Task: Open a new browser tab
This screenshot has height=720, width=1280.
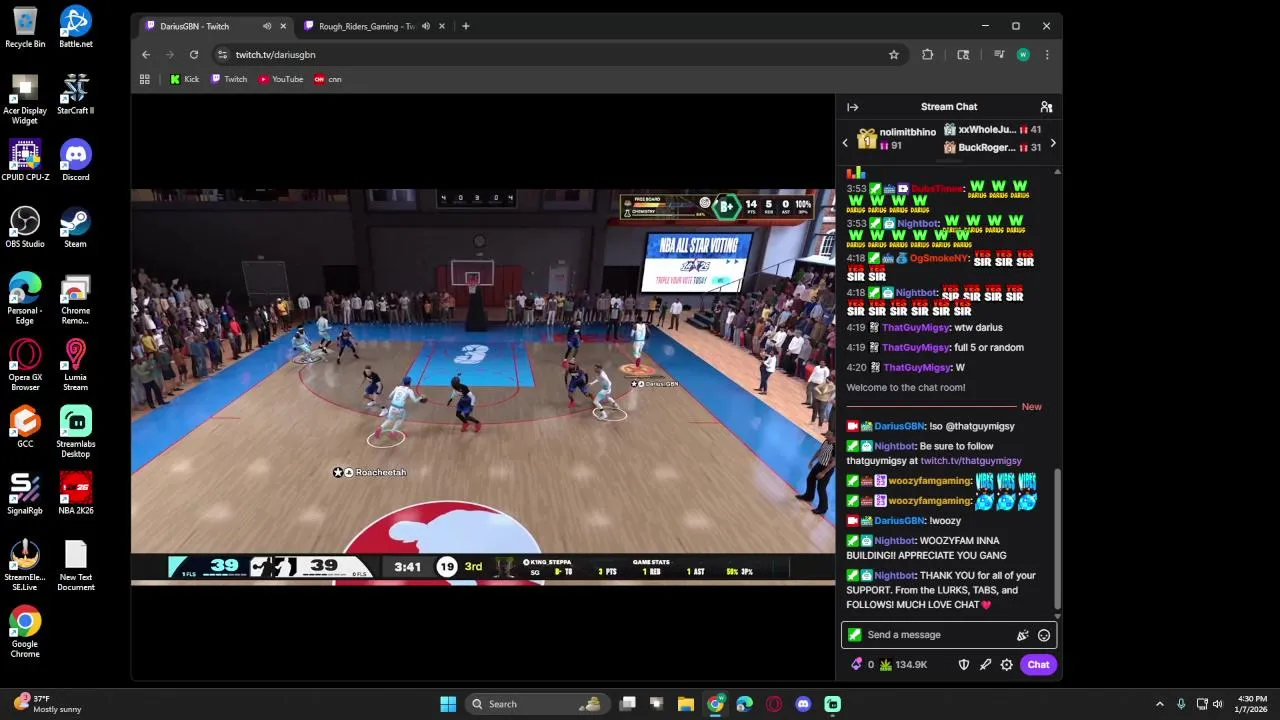Action: [465, 26]
